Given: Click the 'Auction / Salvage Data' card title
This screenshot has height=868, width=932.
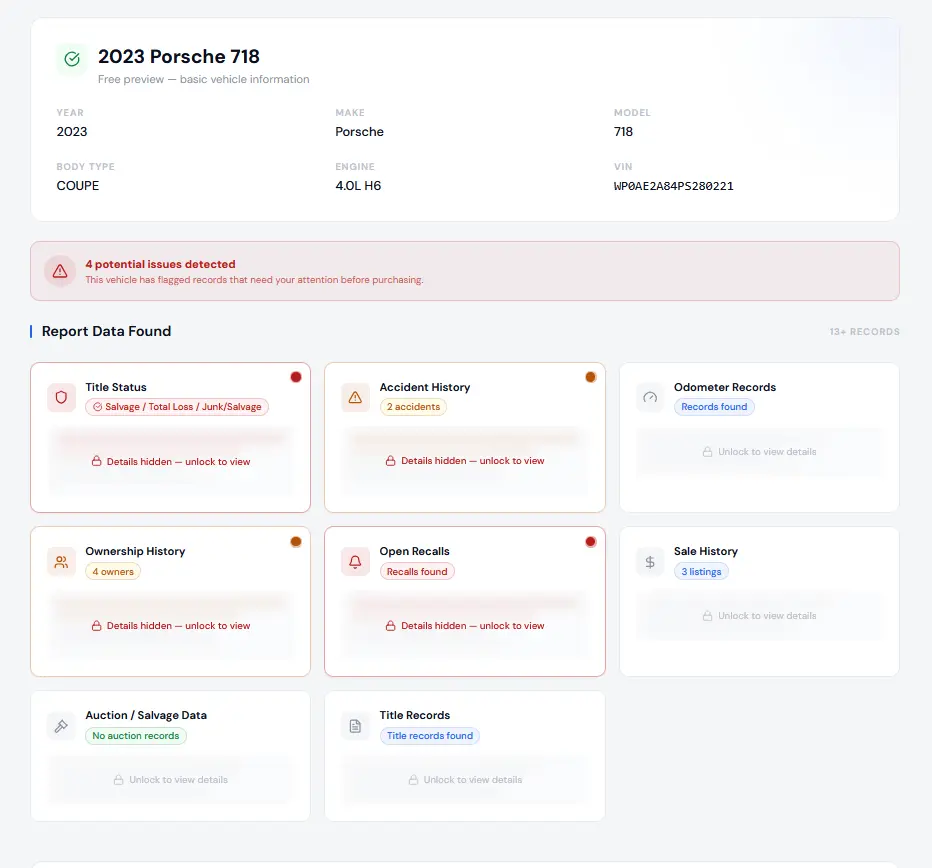Looking at the screenshot, I should click(x=146, y=715).
